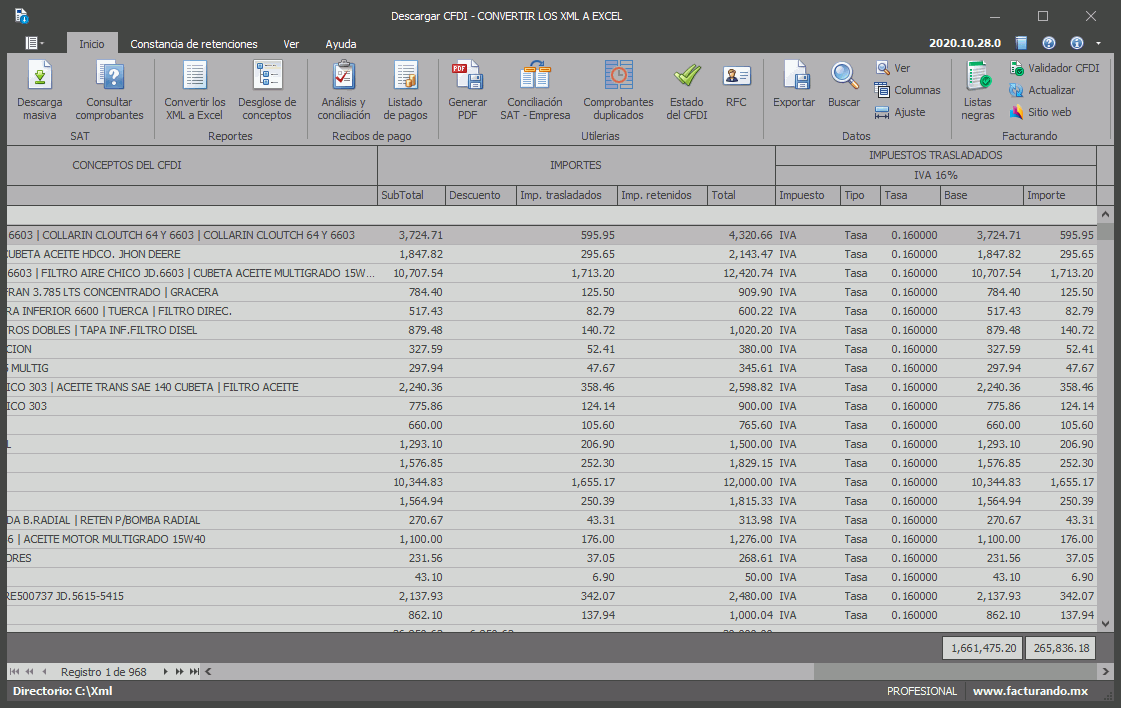Viewport: 1121px width, 708px height.
Task: Expand the title bar options arrow
Action: click(x=1099, y=44)
